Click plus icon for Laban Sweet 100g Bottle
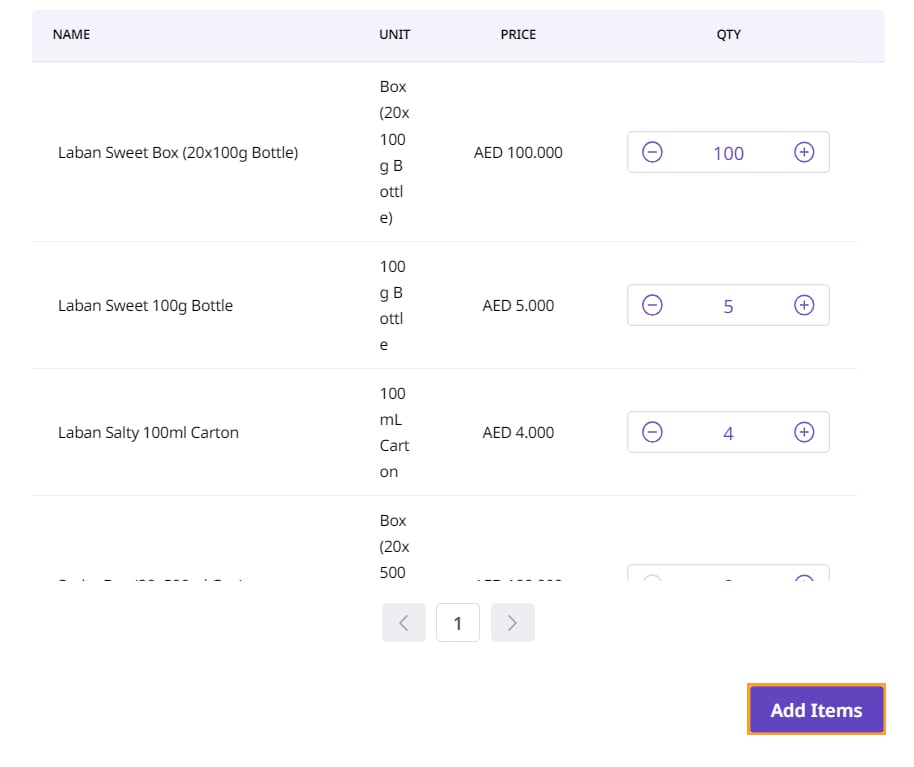Image resolution: width=914 pixels, height=767 pixels. 804,306
